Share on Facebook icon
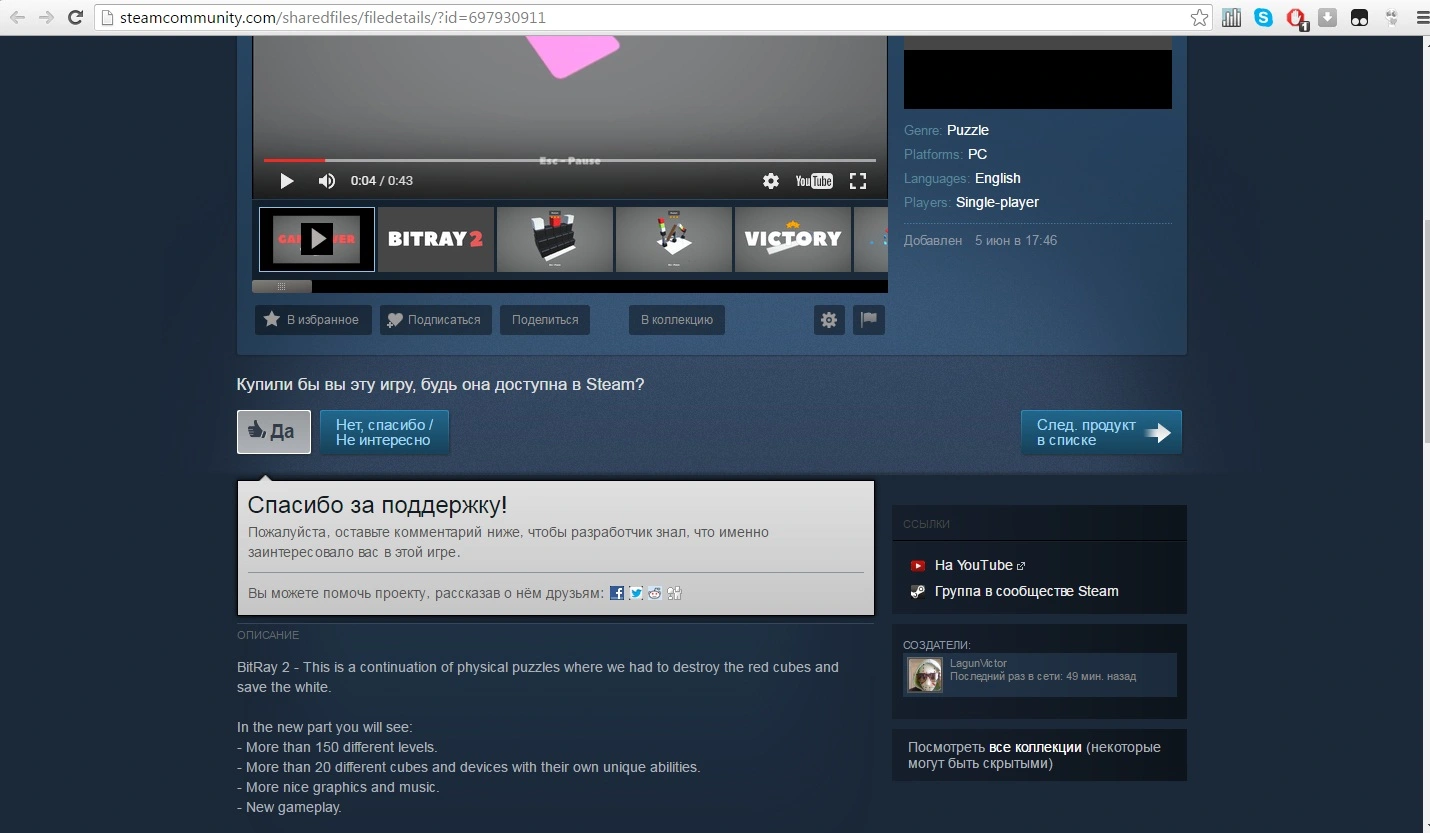 (x=617, y=593)
